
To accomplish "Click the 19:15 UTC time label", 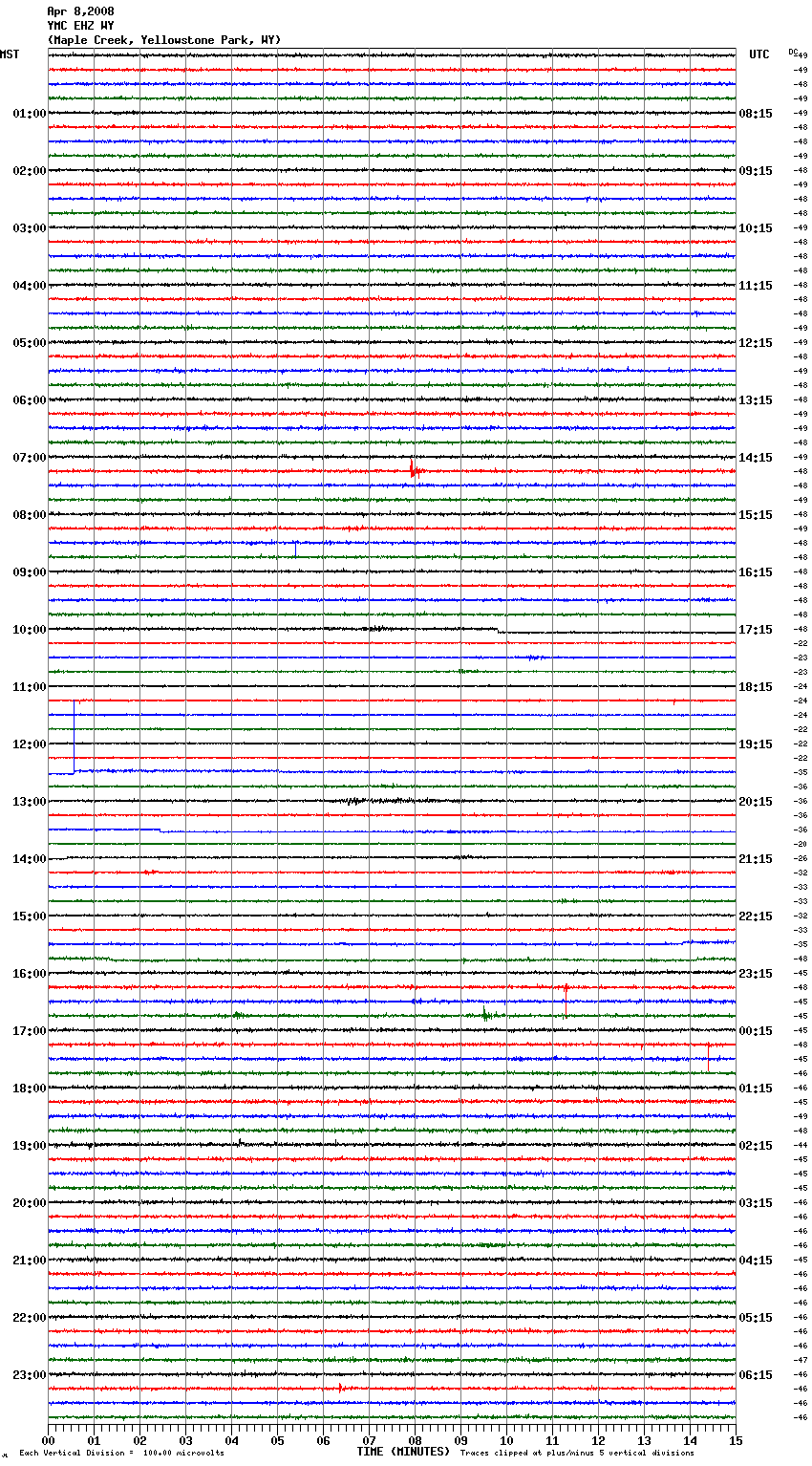I will pos(756,744).
